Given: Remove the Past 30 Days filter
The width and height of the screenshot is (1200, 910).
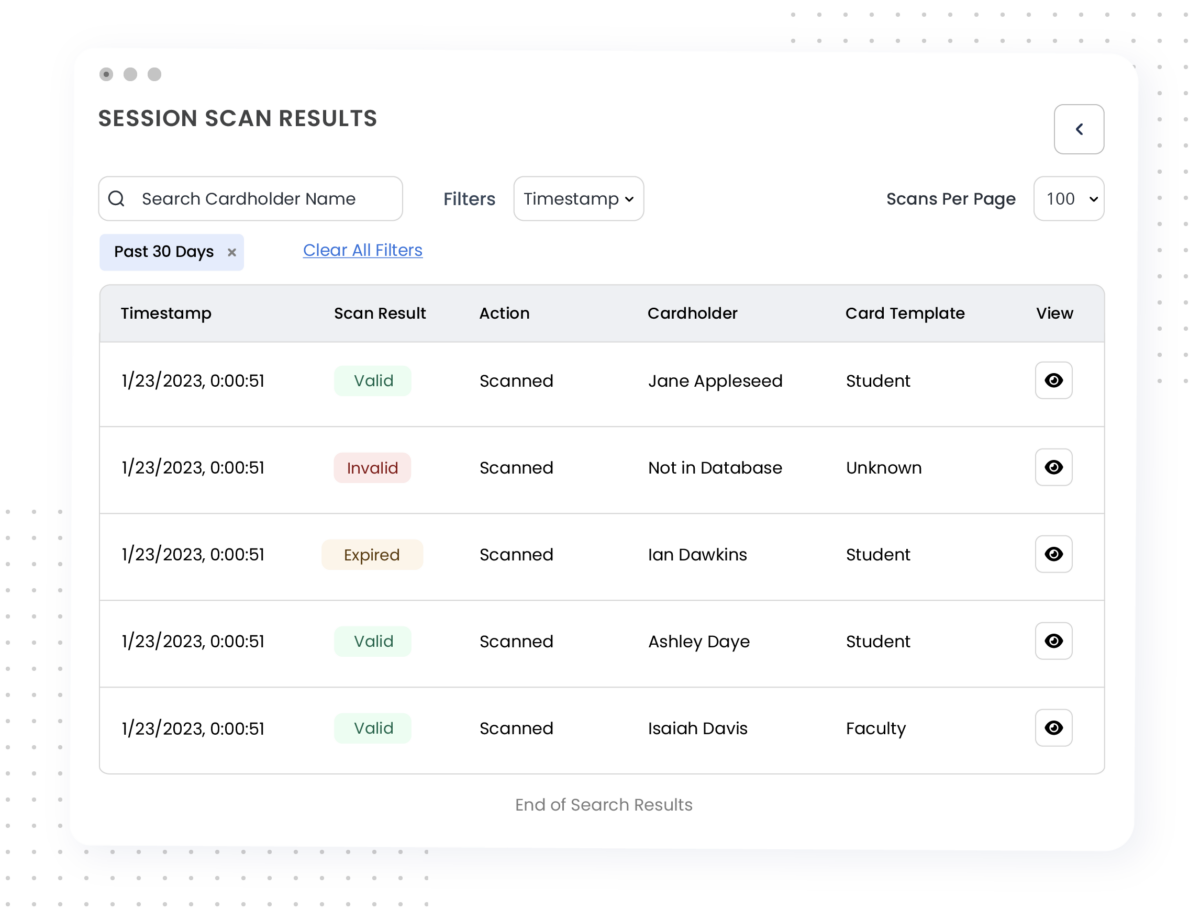Looking at the screenshot, I should point(231,252).
